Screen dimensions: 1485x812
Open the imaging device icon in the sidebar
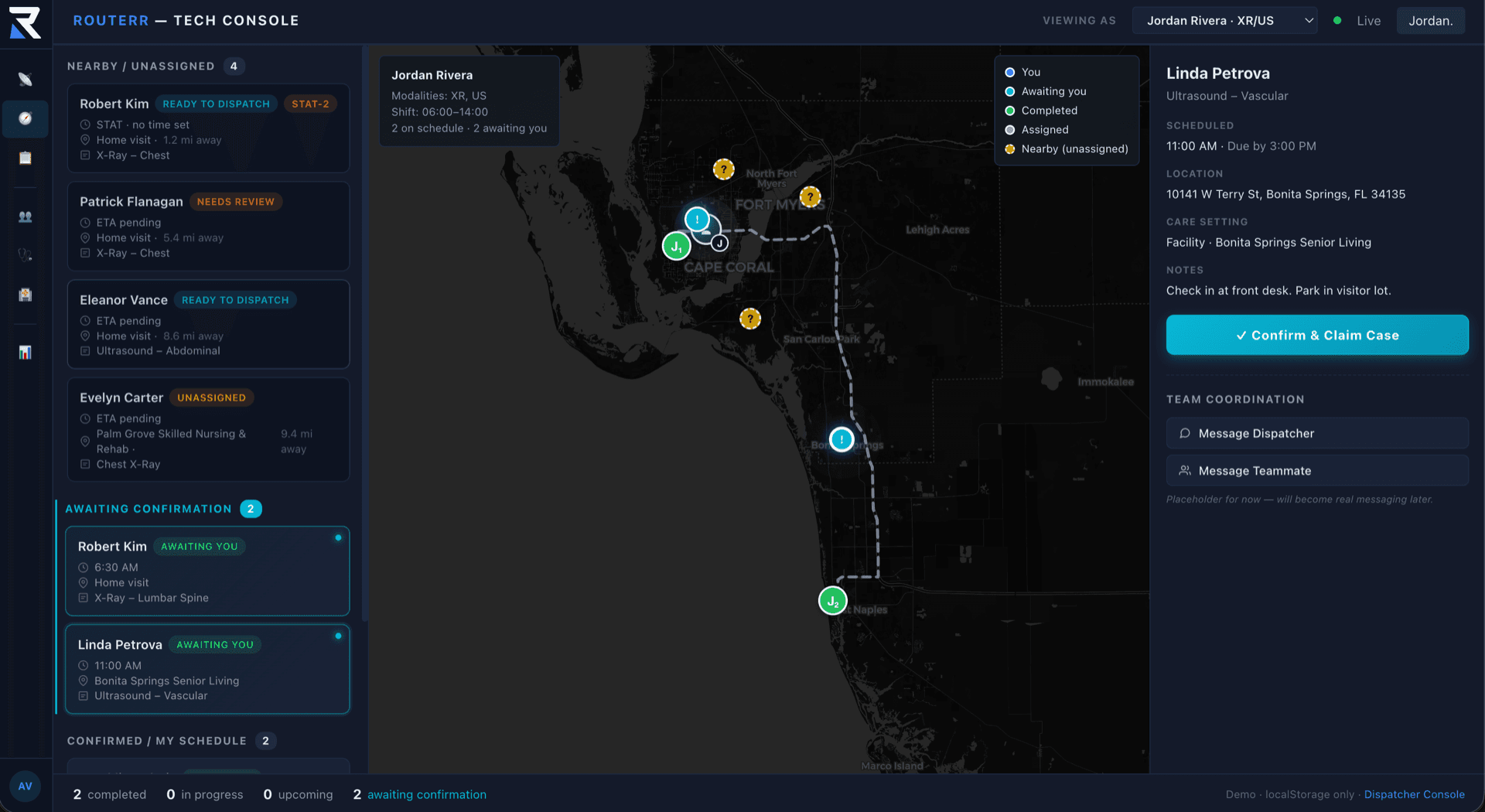(26, 295)
